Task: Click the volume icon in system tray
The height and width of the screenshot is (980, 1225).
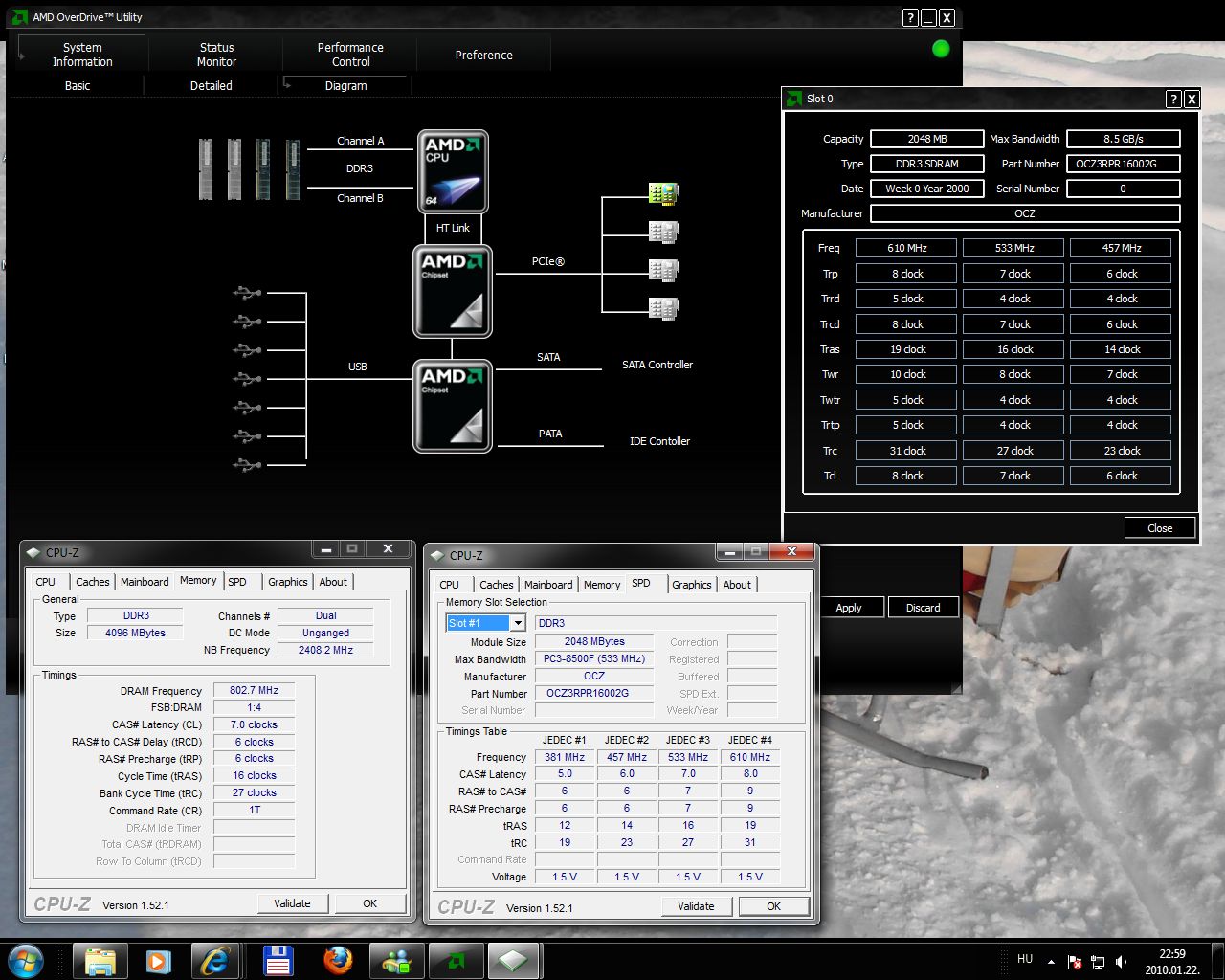Action: pyautogui.click(x=1121, y=961)
